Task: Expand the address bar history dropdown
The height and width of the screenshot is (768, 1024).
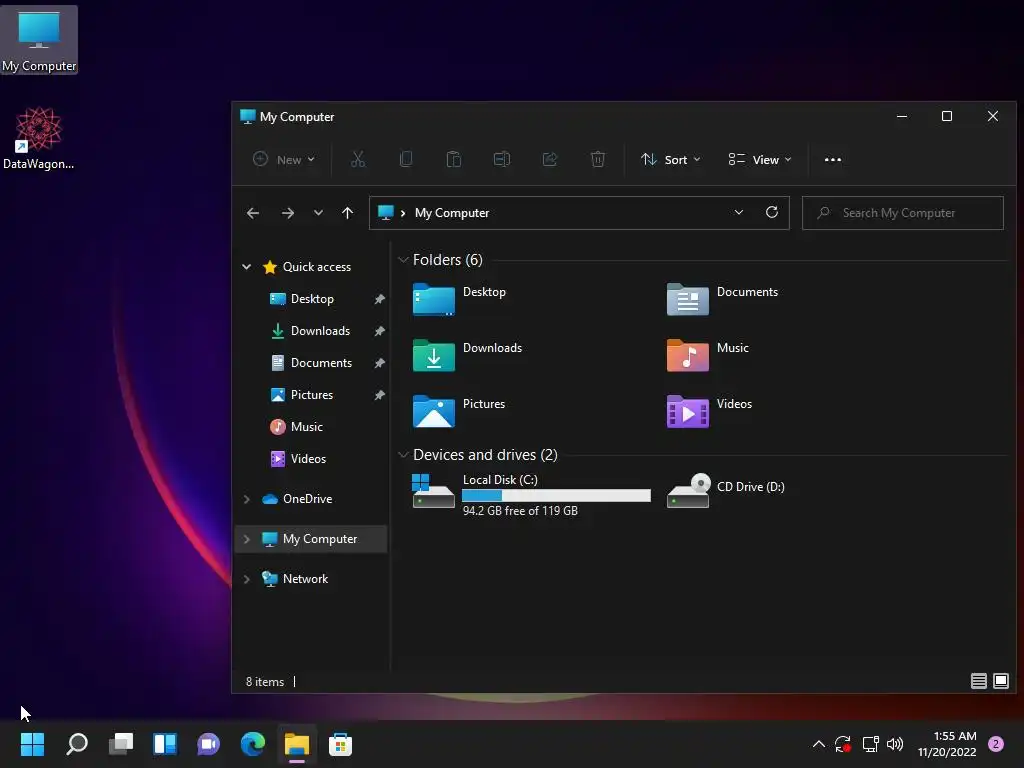Action: pos(739,212)
